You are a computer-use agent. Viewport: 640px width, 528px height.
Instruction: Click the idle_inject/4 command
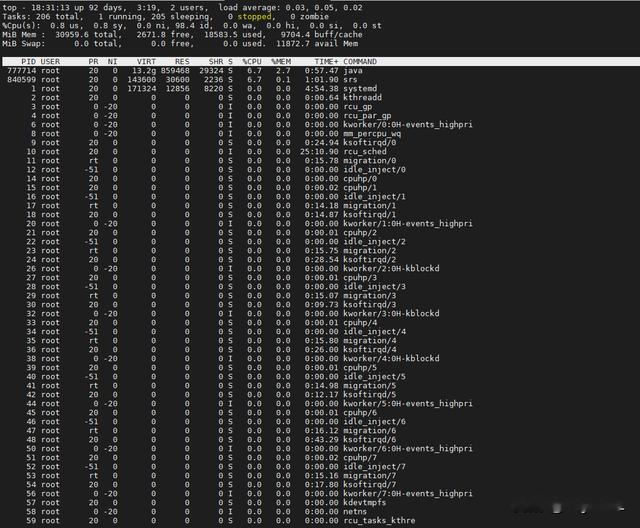coord(374,331)
